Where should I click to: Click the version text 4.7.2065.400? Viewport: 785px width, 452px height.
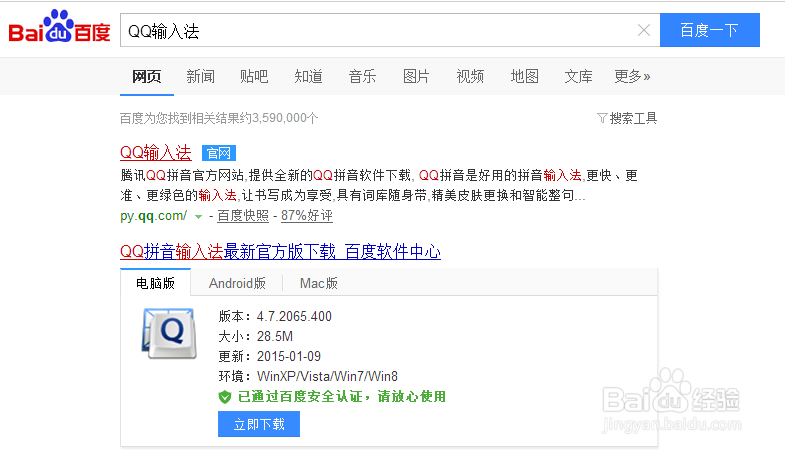point(294,316)
